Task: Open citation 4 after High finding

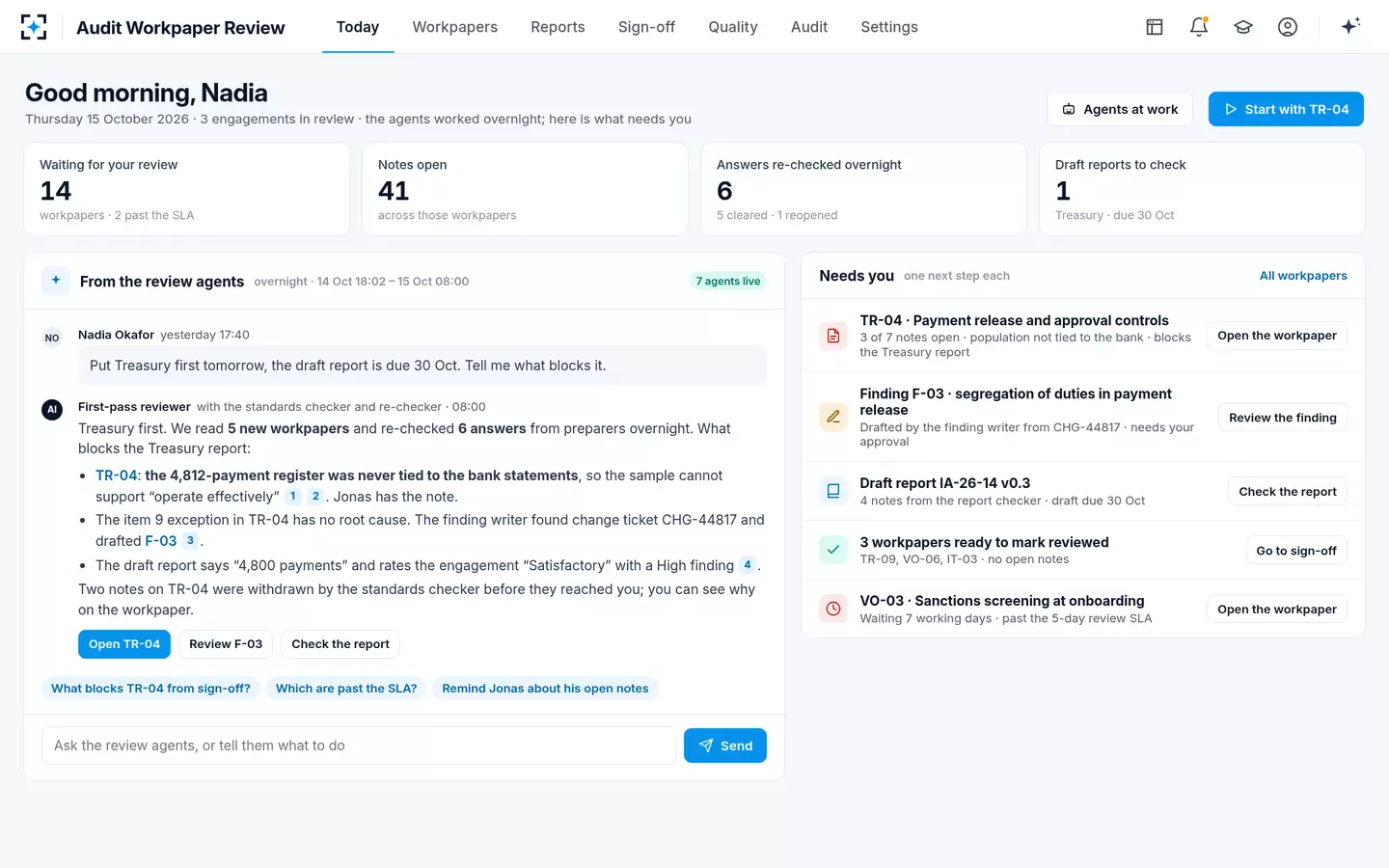Action: [748, 565]
